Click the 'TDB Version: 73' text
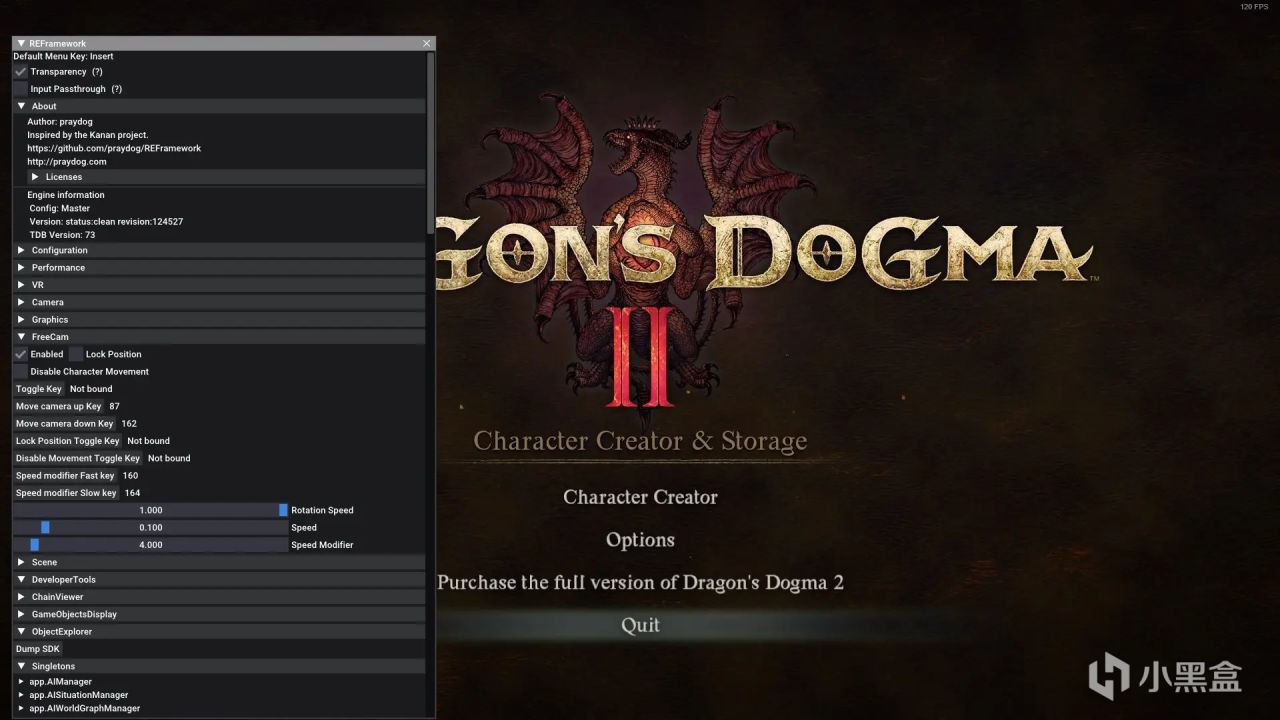 point(62,235)
